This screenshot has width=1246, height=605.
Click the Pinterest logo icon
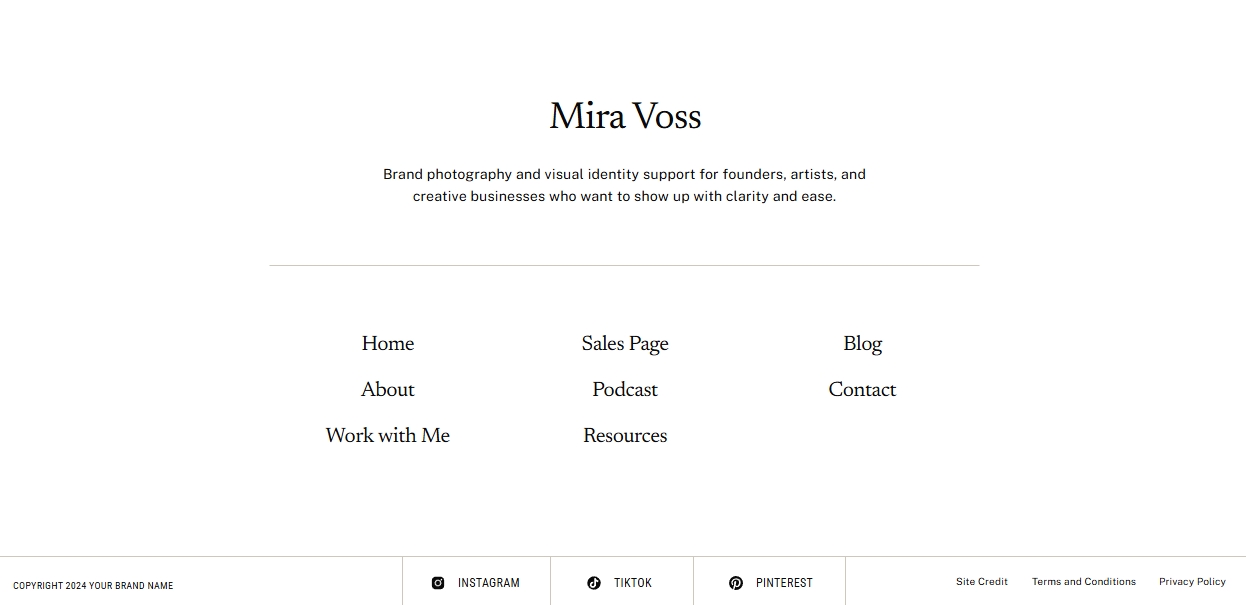pos(736,583)
